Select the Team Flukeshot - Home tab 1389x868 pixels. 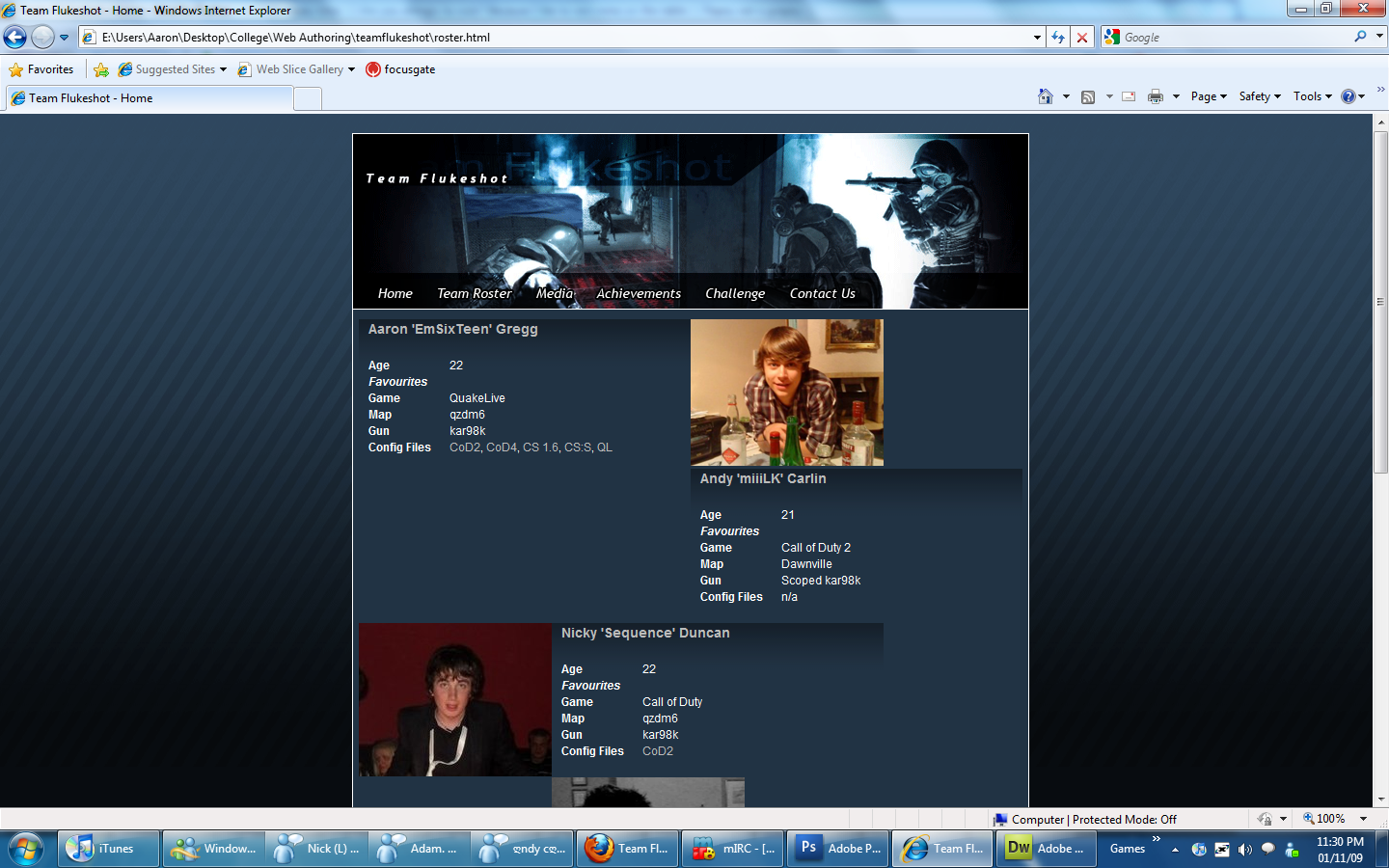point(150,98)
